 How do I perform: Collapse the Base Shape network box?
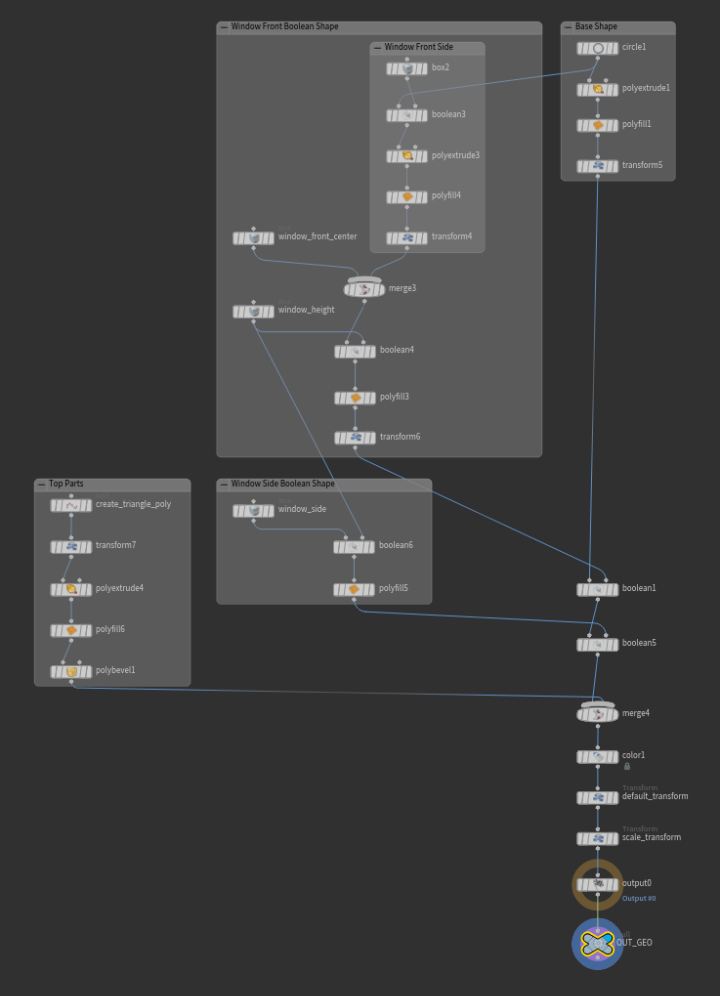[x=568, y=27]
